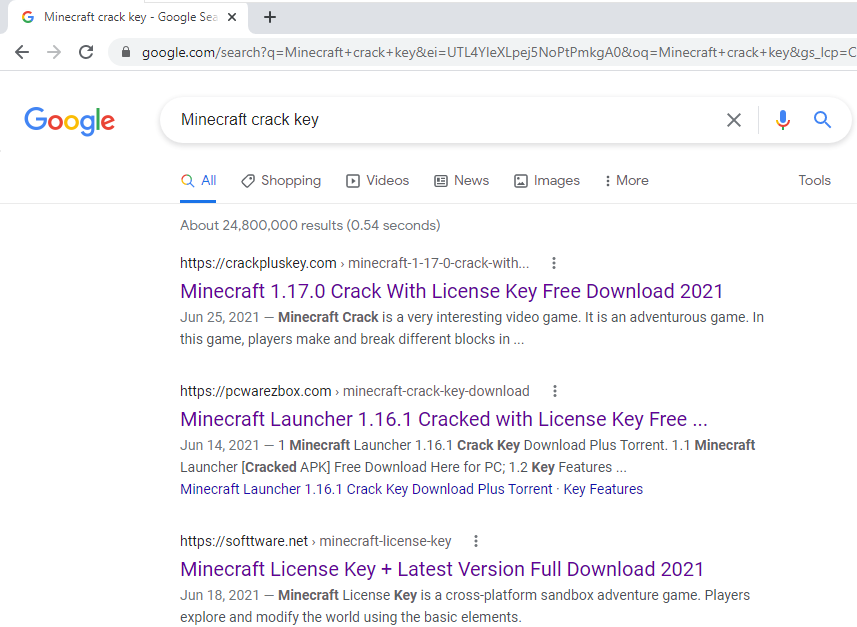Switch to the News tab

pyautogui.click(x=461, y=180)
